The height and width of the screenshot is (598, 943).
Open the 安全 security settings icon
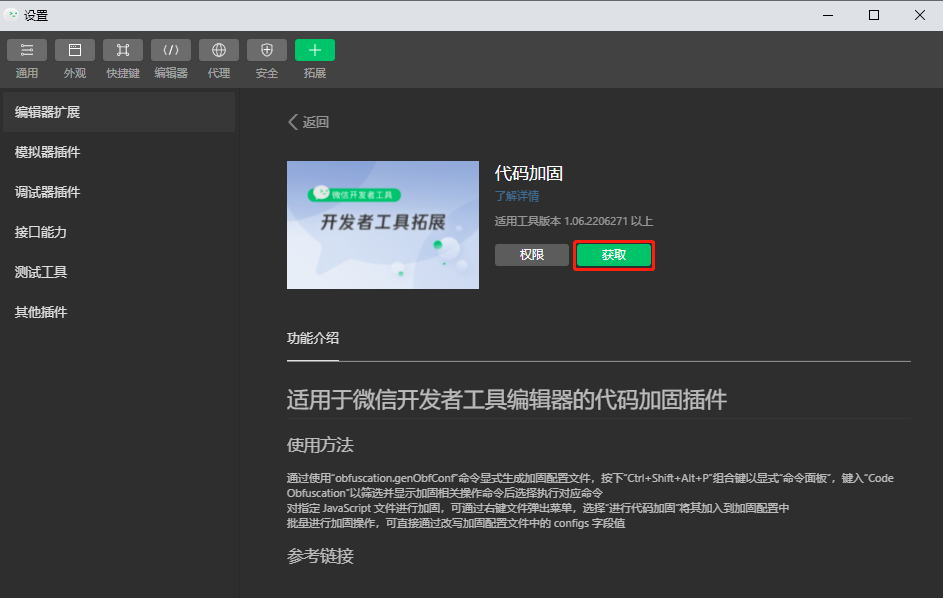[x=267, y=51]
